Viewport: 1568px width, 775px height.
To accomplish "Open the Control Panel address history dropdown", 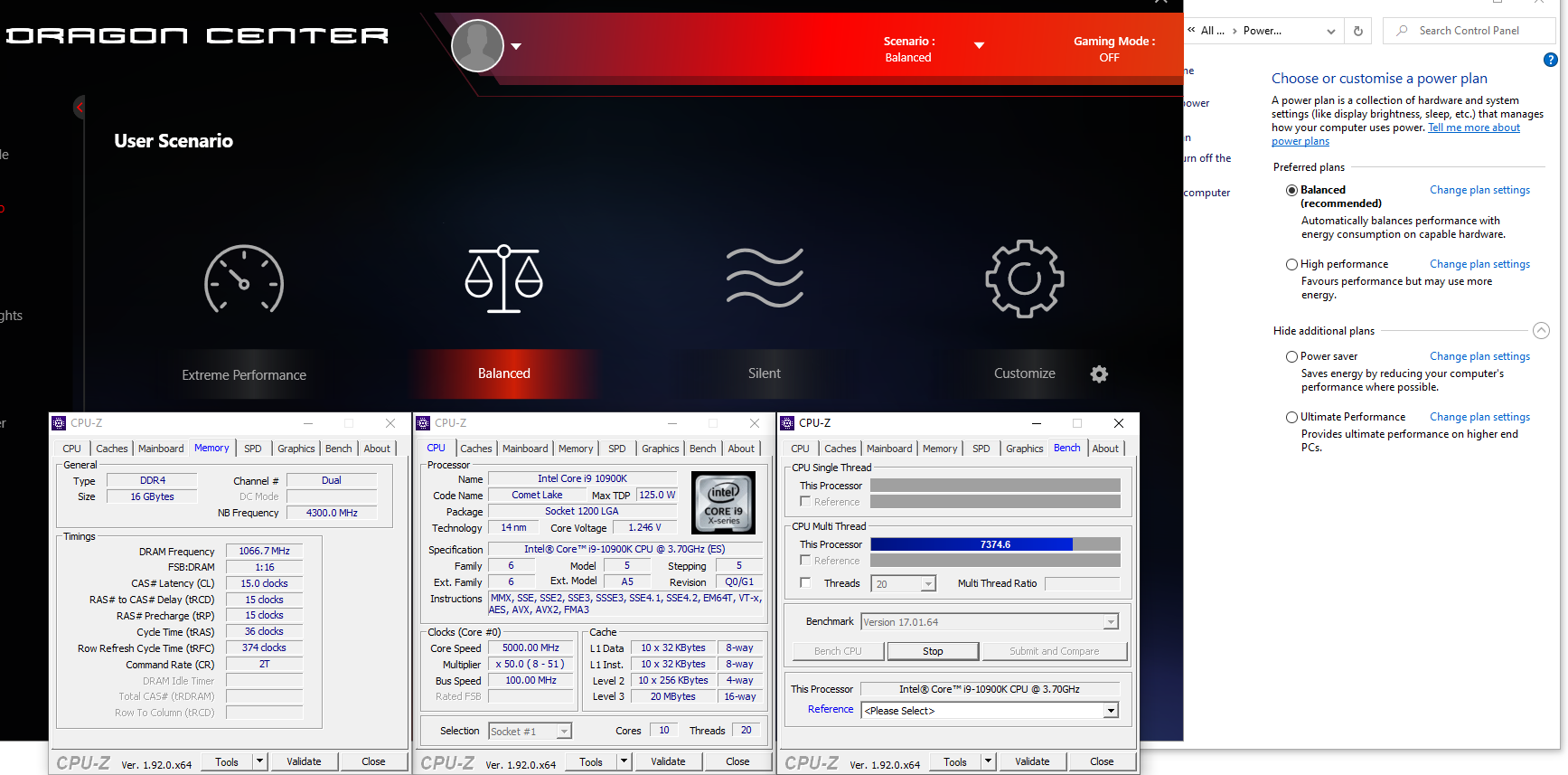I will 1330,31.
